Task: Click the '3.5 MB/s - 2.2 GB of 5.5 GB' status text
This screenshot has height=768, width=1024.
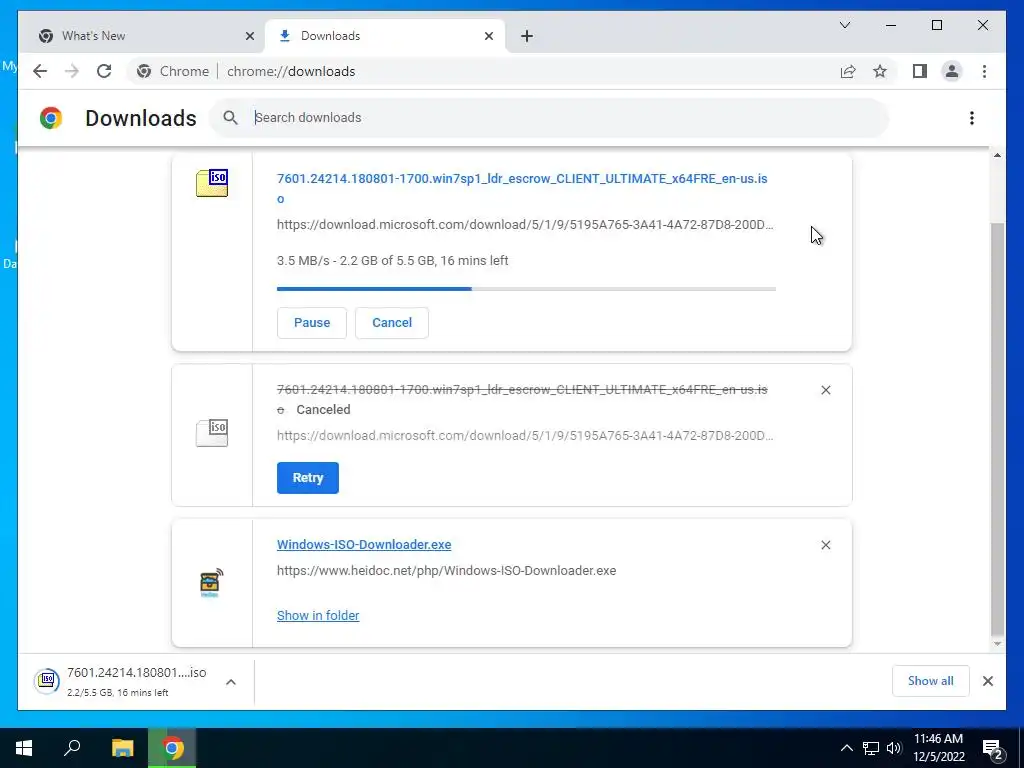Action: [392, 261]
